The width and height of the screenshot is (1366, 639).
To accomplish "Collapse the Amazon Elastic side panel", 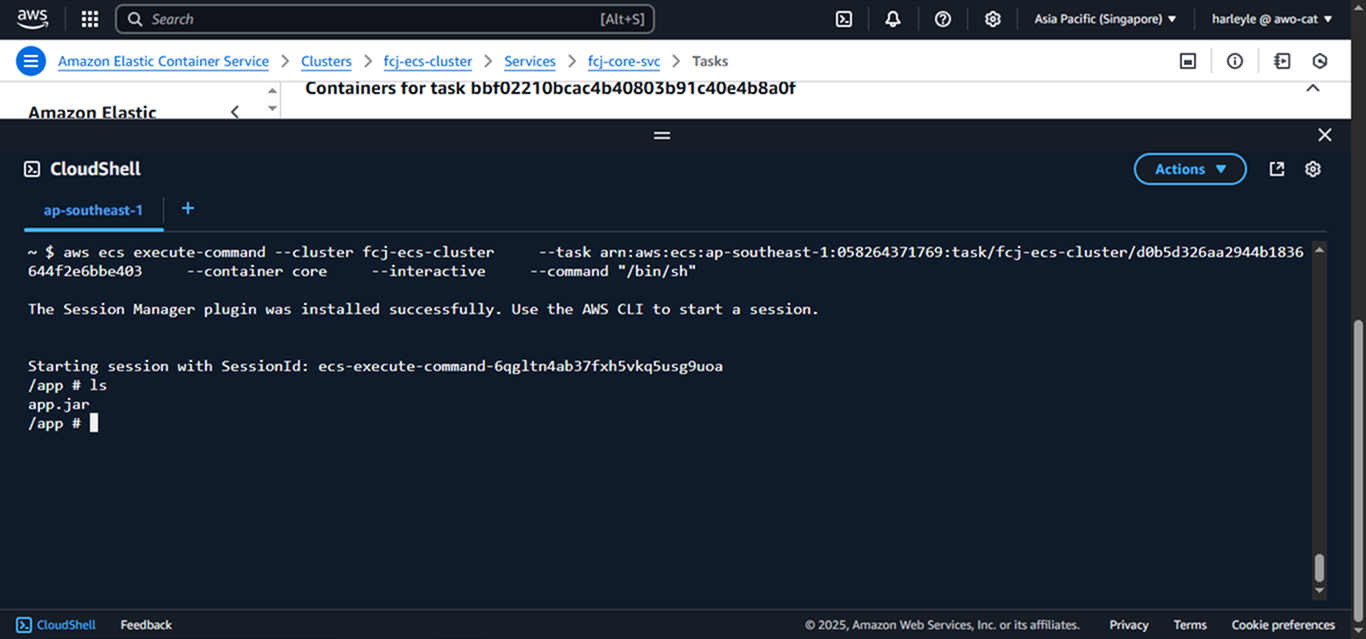I will click(x=235, y=112).
